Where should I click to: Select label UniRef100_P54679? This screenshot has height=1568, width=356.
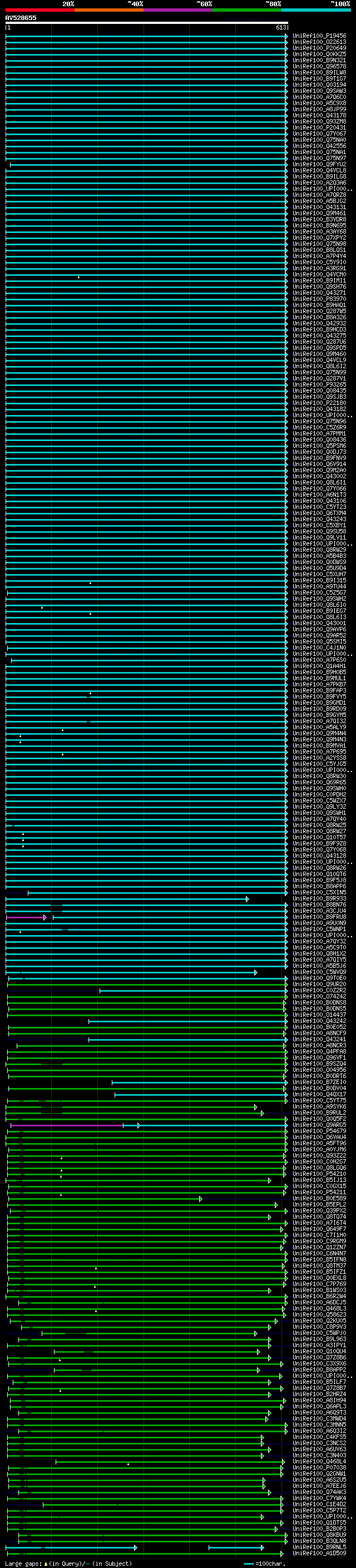point(319,1131)
